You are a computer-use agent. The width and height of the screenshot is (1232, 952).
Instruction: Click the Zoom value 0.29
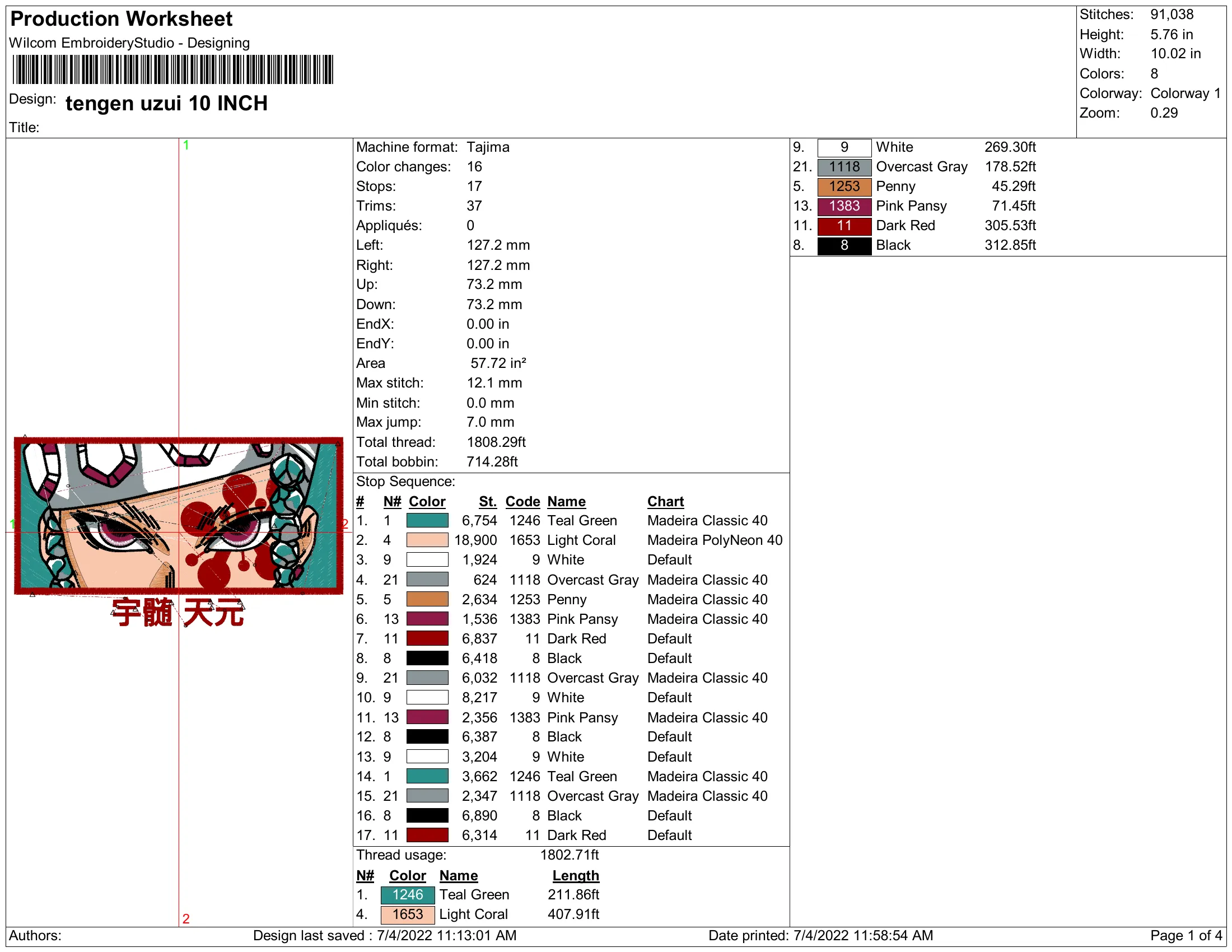pos(1164,113)
